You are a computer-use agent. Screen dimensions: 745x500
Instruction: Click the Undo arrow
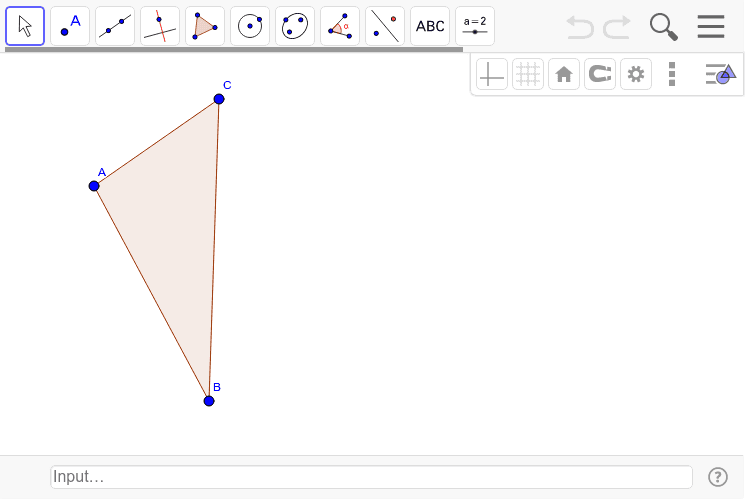580,27
